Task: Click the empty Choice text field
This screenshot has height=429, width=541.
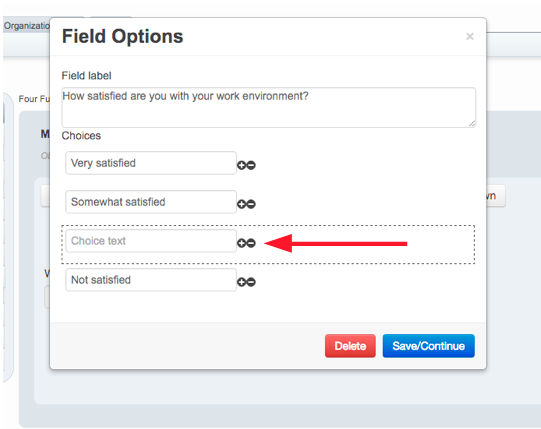Action: point(151,241)
